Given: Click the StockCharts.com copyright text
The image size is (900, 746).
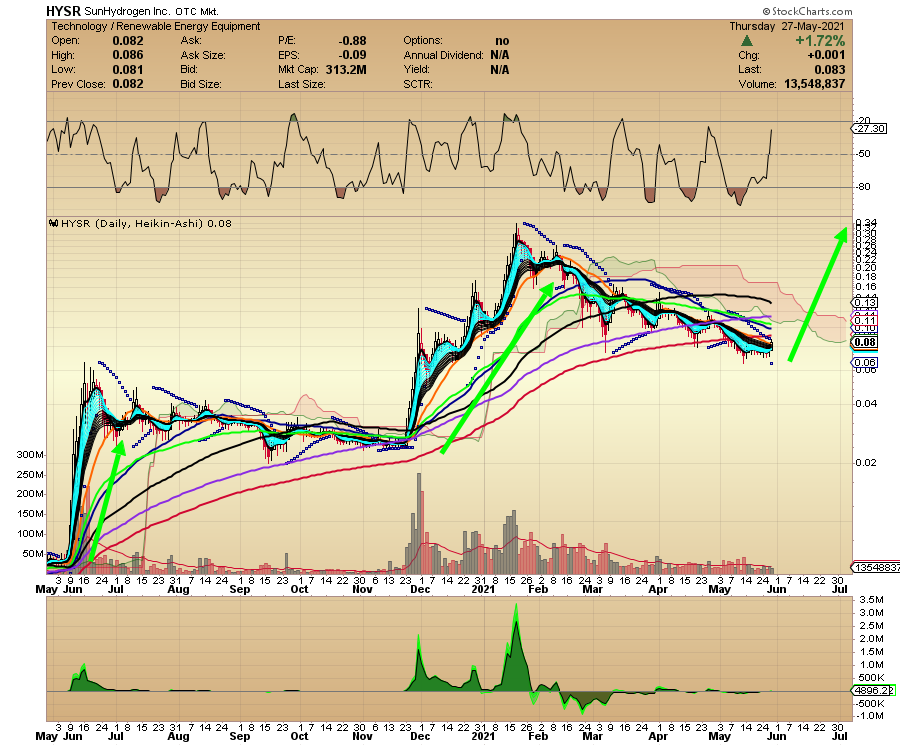Looking at the screenshot, I should point(808,11).
